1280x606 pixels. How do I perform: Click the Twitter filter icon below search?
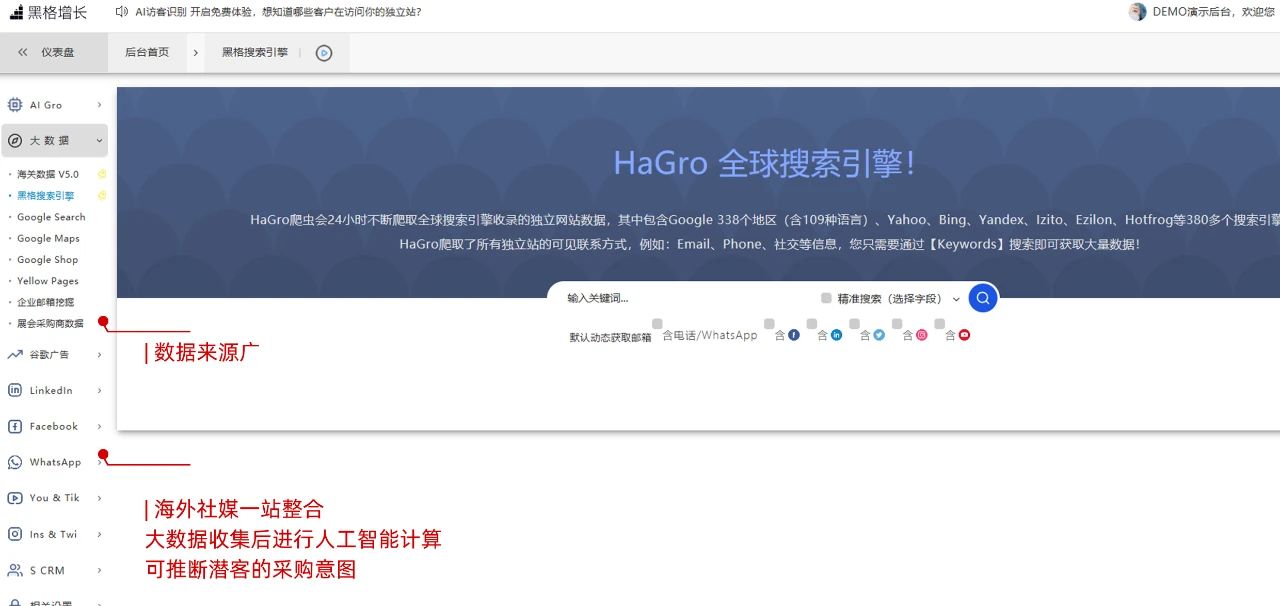879,335
